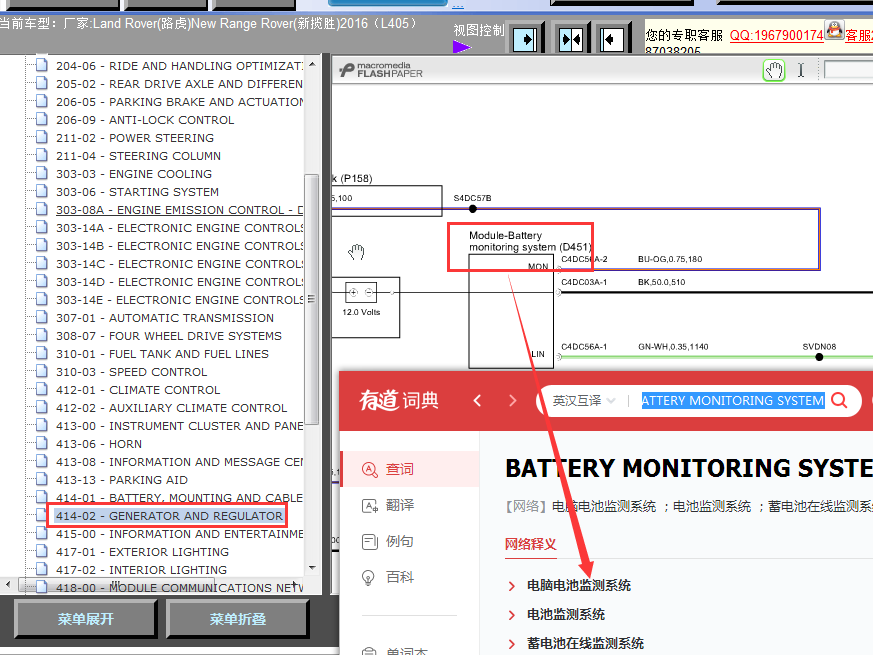
Task: Click the 12.0 Volts battery symbol
Action: [x=361, y=292]
